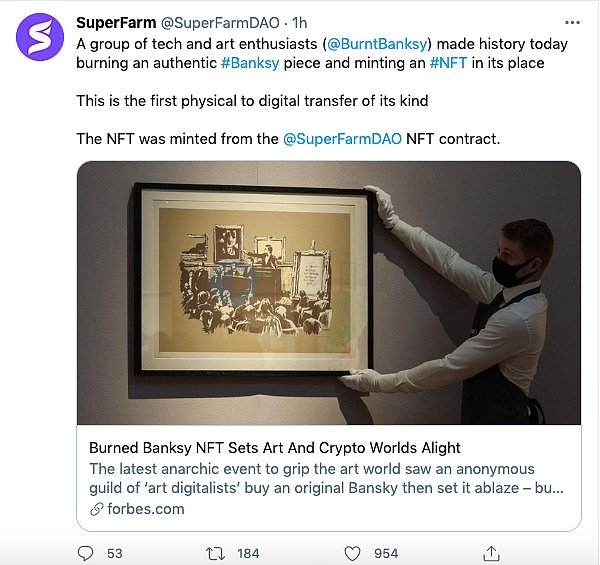The image size is (600, 565).
Task: Click the SuperFarm profile avatar
Action: [38, 38]
